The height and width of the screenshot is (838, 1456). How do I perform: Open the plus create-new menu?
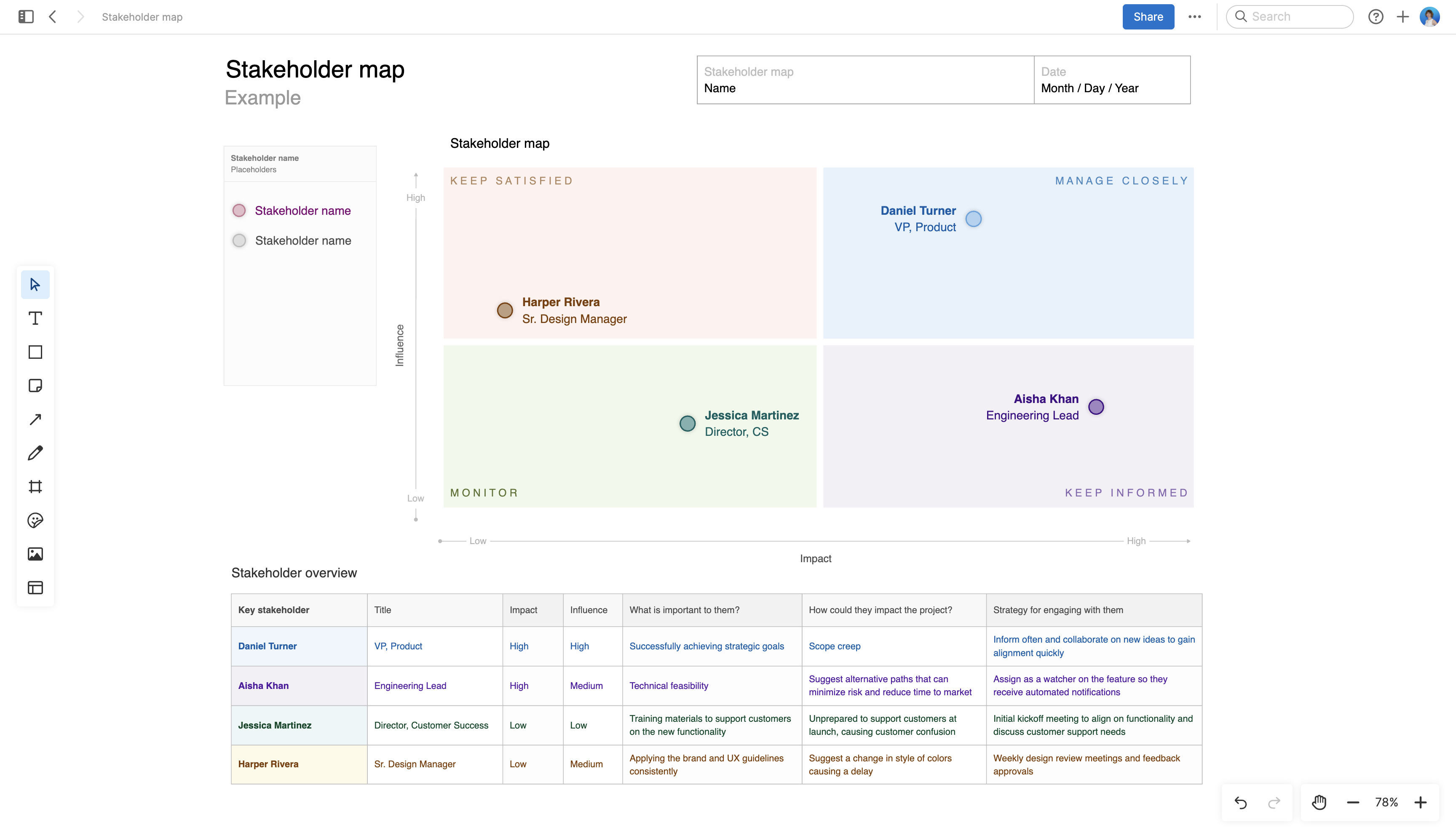[x=1403, y=17]
